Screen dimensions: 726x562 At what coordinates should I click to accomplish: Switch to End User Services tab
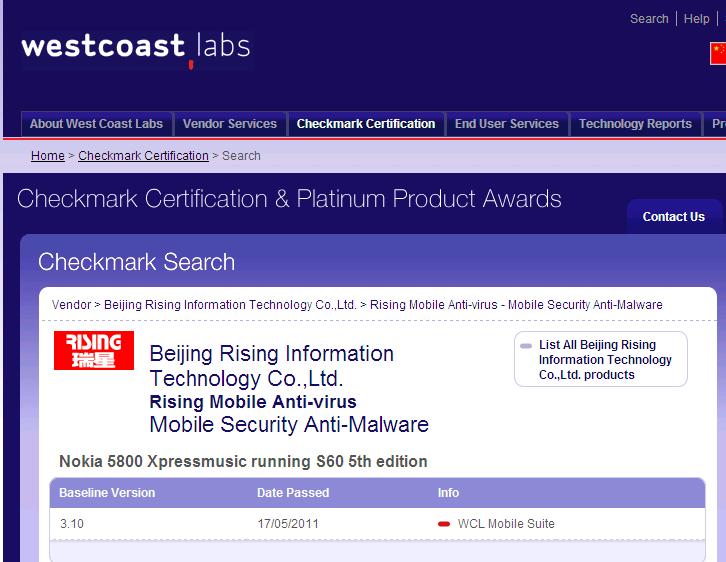click(x=506, y=124)
